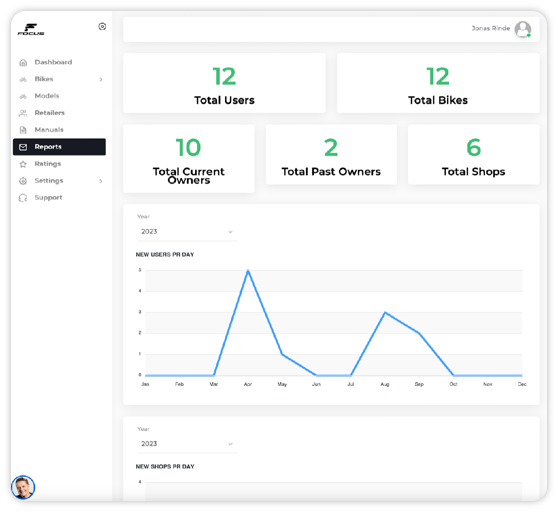The image size is (558, 512).
Task: Open the Retailers menu item
Action: [x=59, y=113]
